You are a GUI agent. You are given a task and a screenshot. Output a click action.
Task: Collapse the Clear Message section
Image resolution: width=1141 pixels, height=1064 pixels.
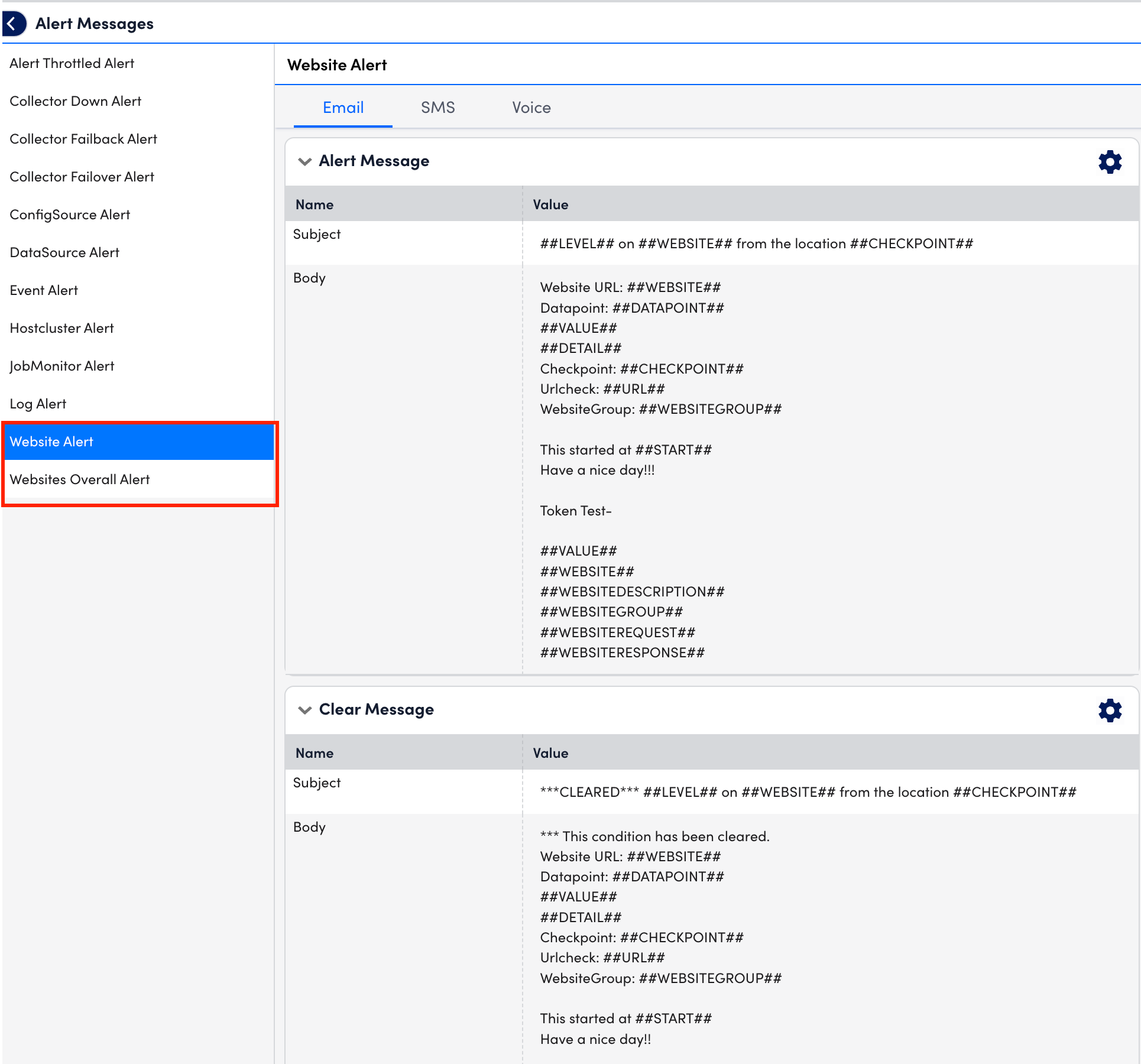click(305, 710)
